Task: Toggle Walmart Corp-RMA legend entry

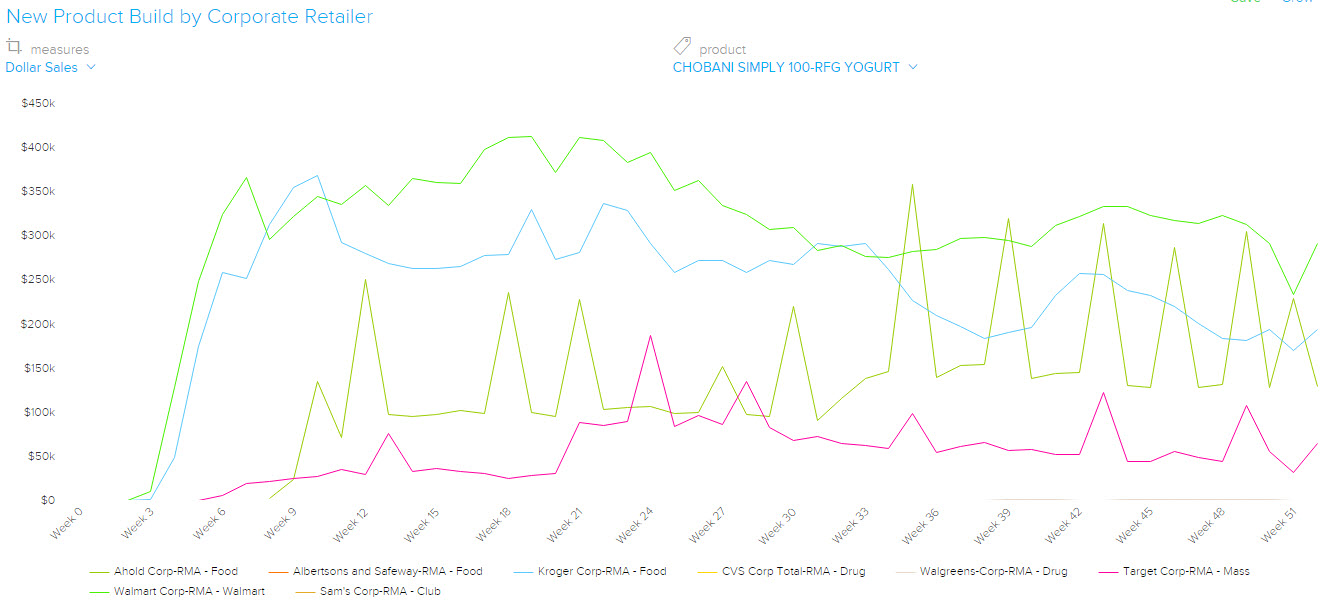Action: pos(189,592)
